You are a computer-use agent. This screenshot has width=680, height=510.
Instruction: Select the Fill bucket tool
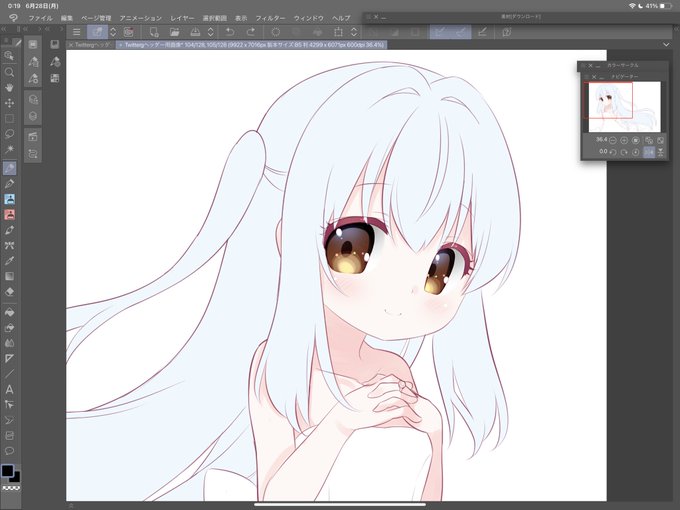coord(9,312)
